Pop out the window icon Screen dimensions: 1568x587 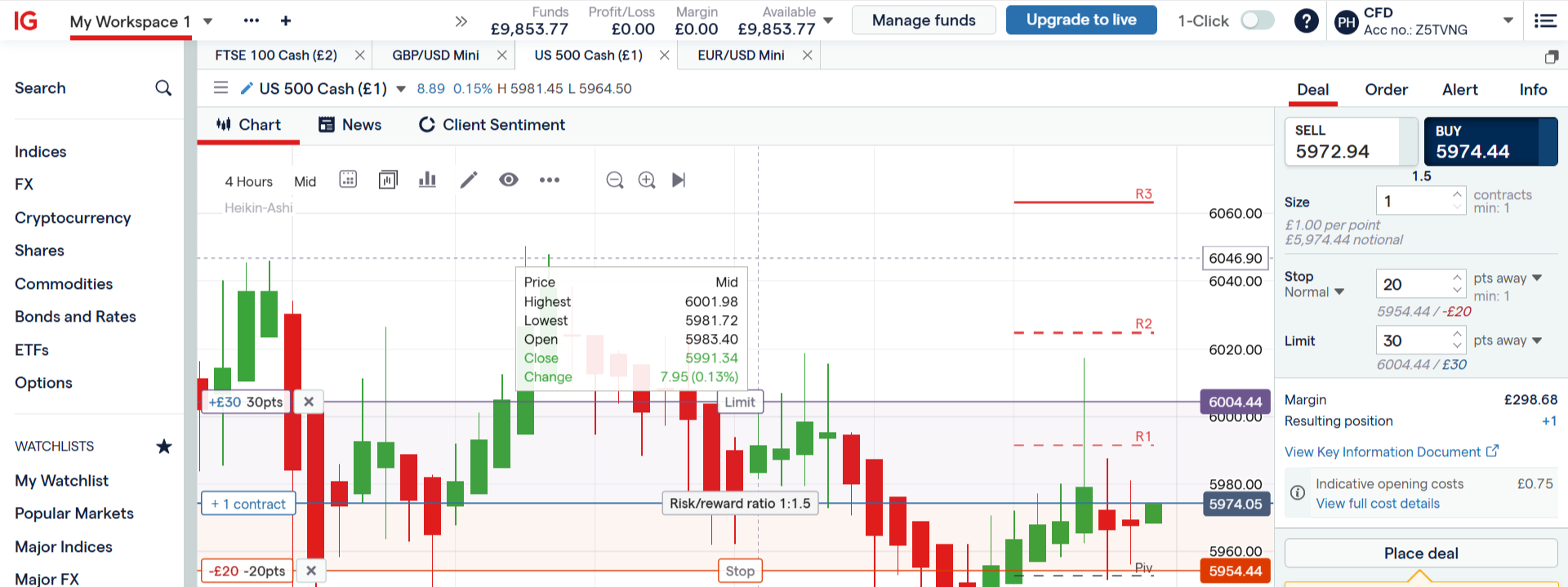[x=1552, y=56]
